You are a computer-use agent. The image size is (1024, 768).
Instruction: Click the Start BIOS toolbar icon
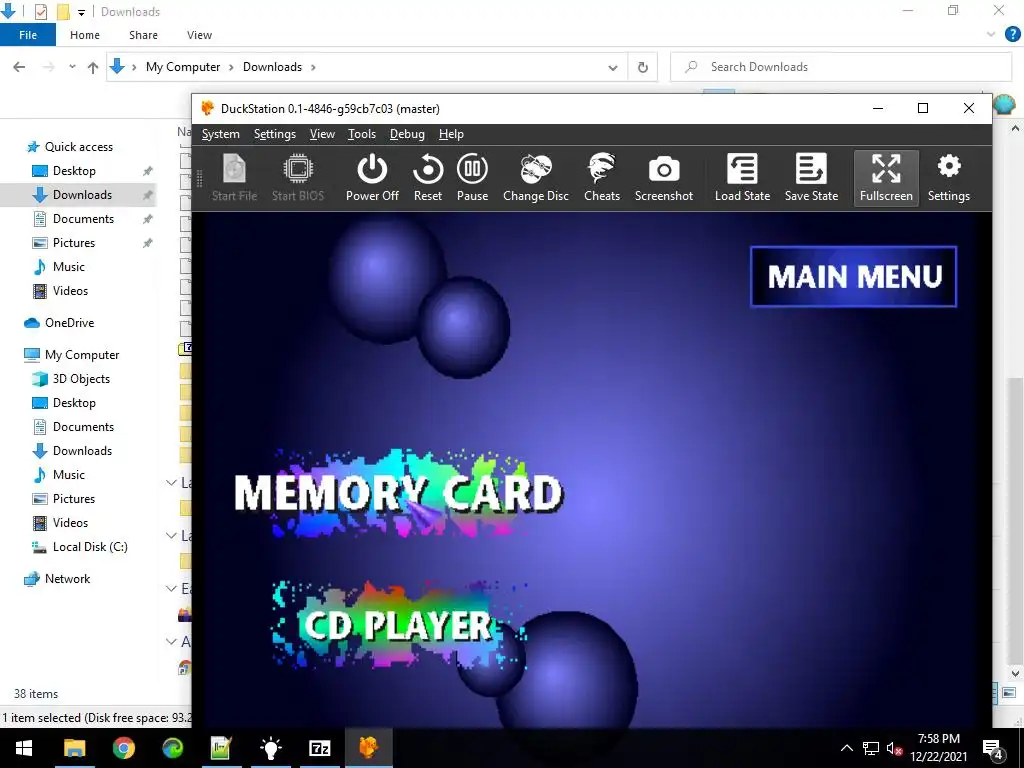point(298,178)
